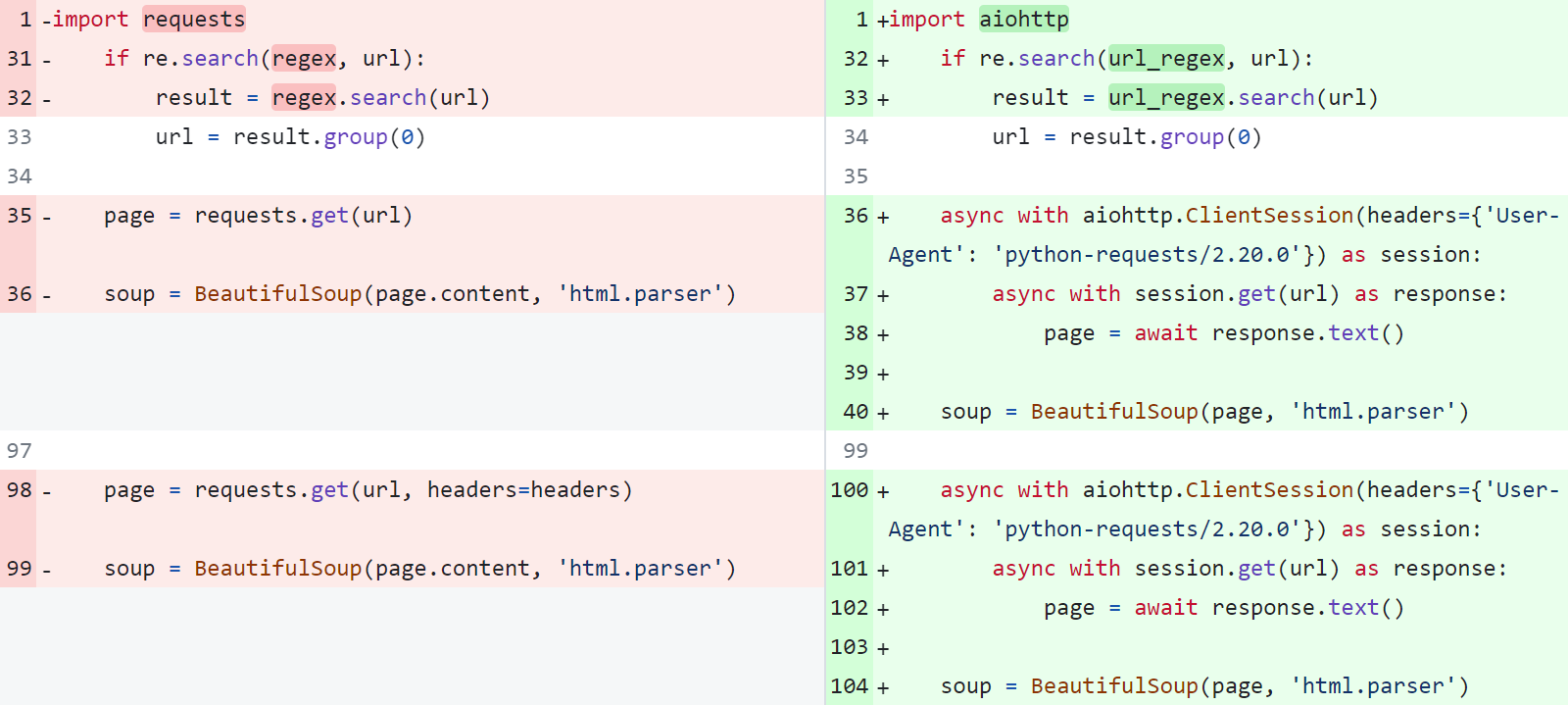Select added line number 36 in the right pane
Screen dimensions: 1568x705
pyautogui.click(x=856, y=216)
